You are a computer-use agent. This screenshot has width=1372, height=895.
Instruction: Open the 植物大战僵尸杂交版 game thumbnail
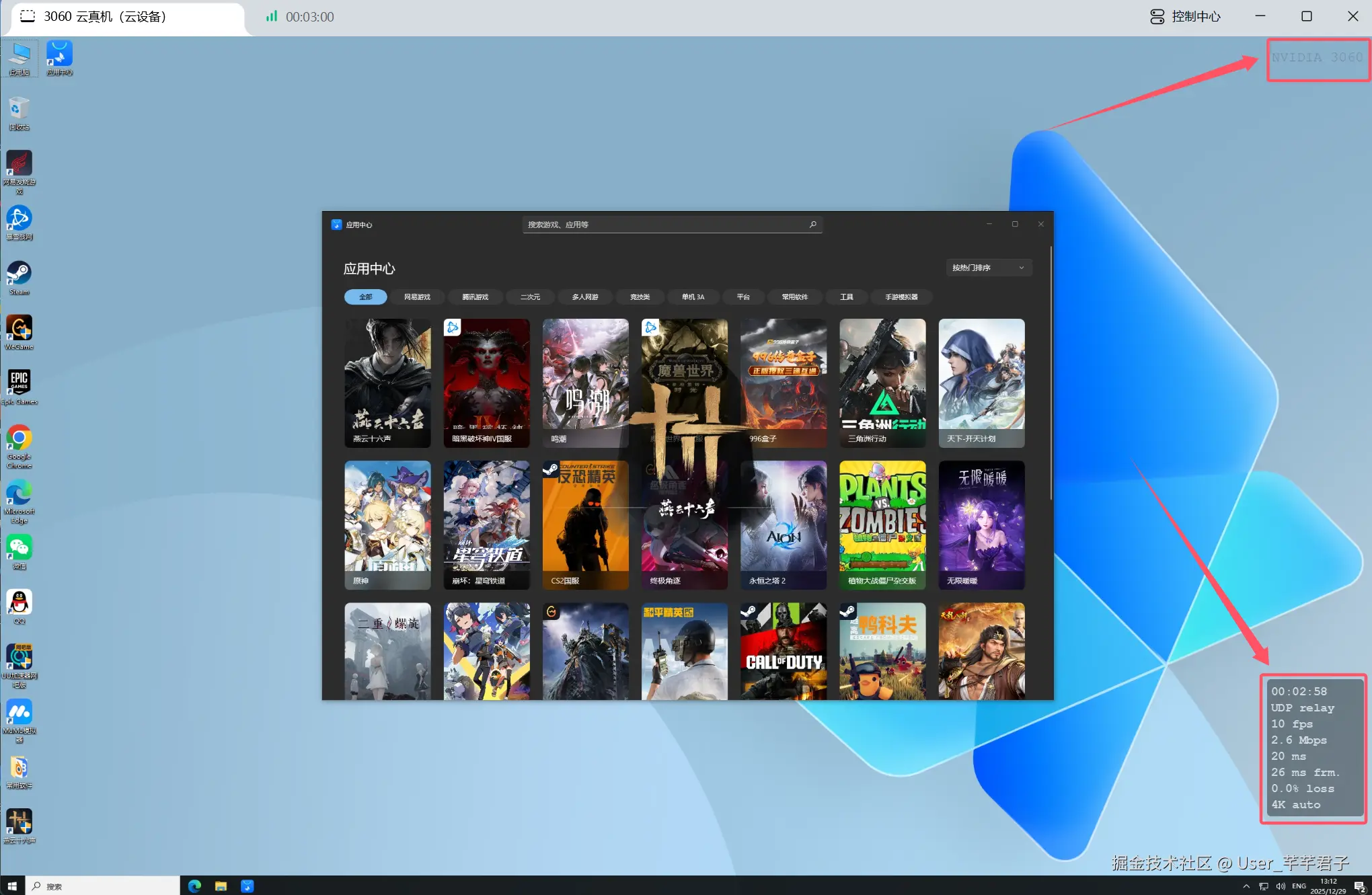coord(882,524)
